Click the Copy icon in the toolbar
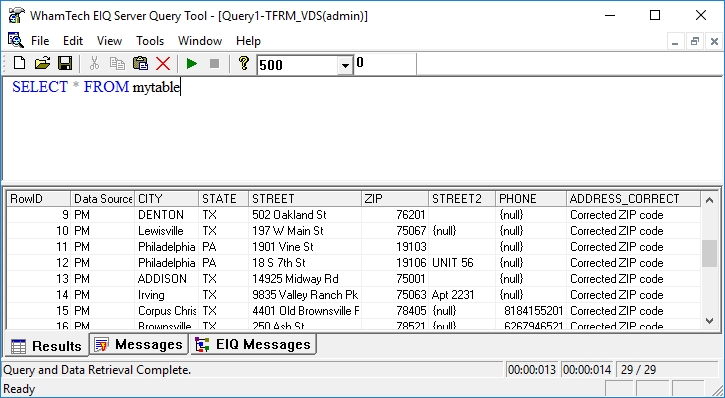Viewport: 725px width, 398px height. click(117, 63)
